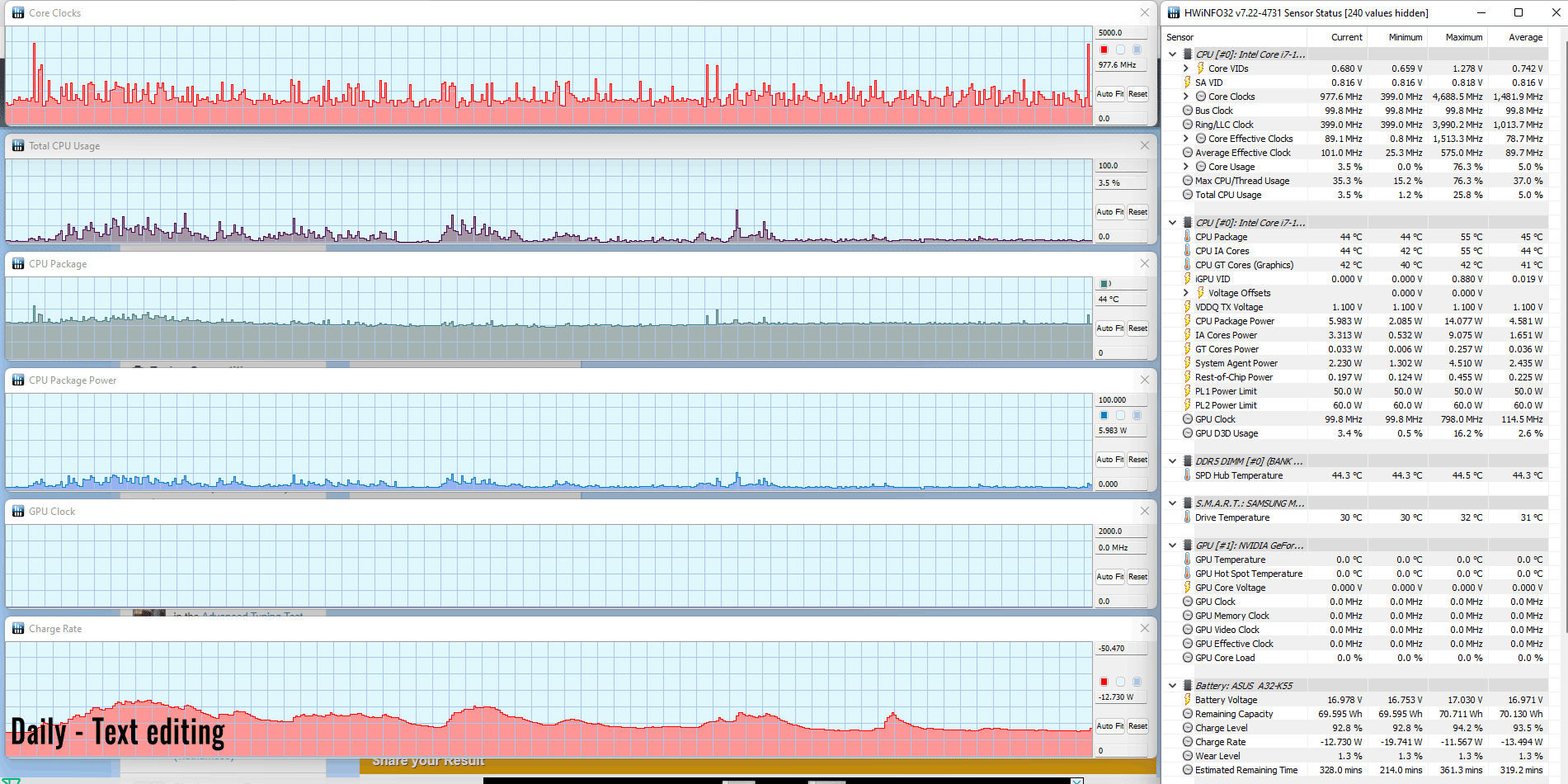Image resolution: width=1568 pixels, height=784 pixels.
Task: Click the clock icon beside Charge Rate sensor
Action: pos(1187,742)
